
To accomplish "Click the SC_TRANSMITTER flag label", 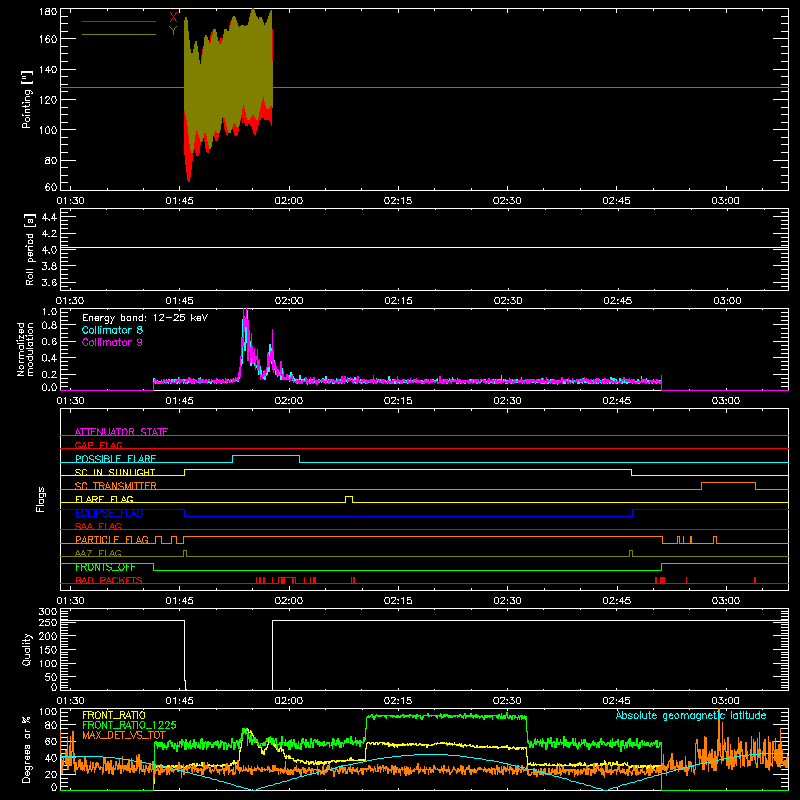I will [x=116, y=485].
